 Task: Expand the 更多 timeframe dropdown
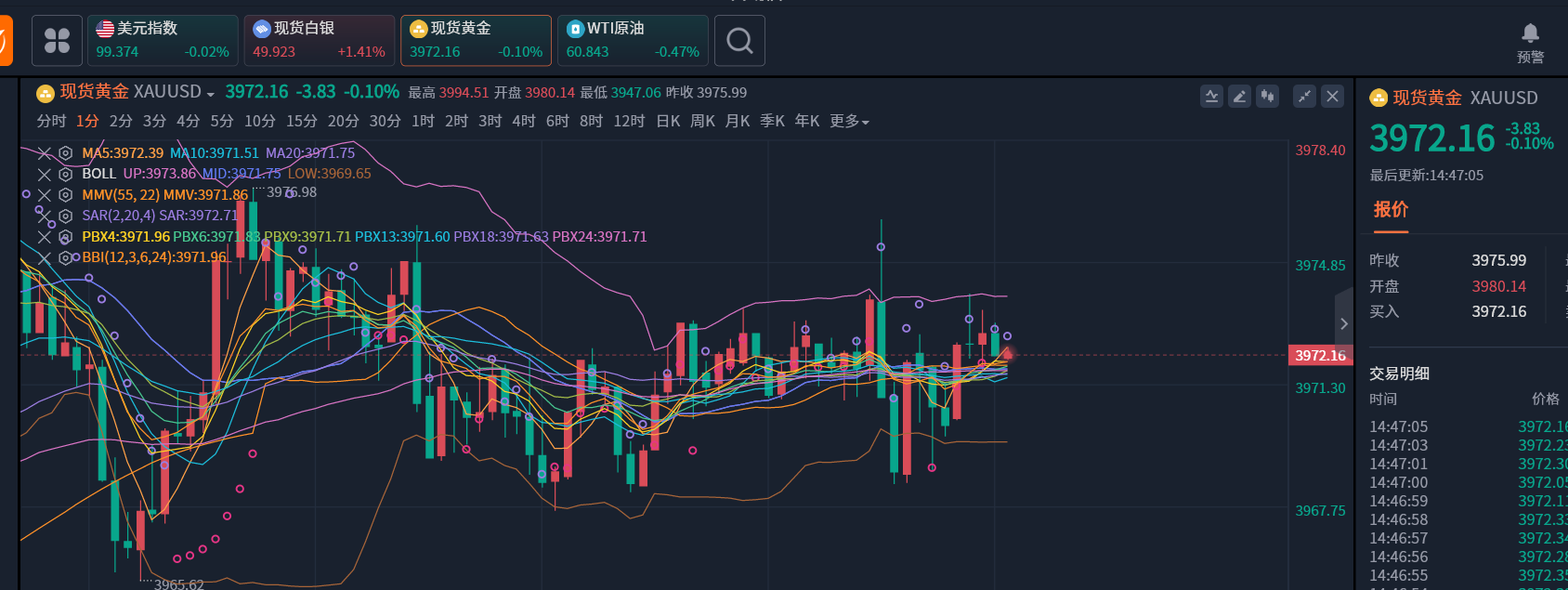point(849,122)
